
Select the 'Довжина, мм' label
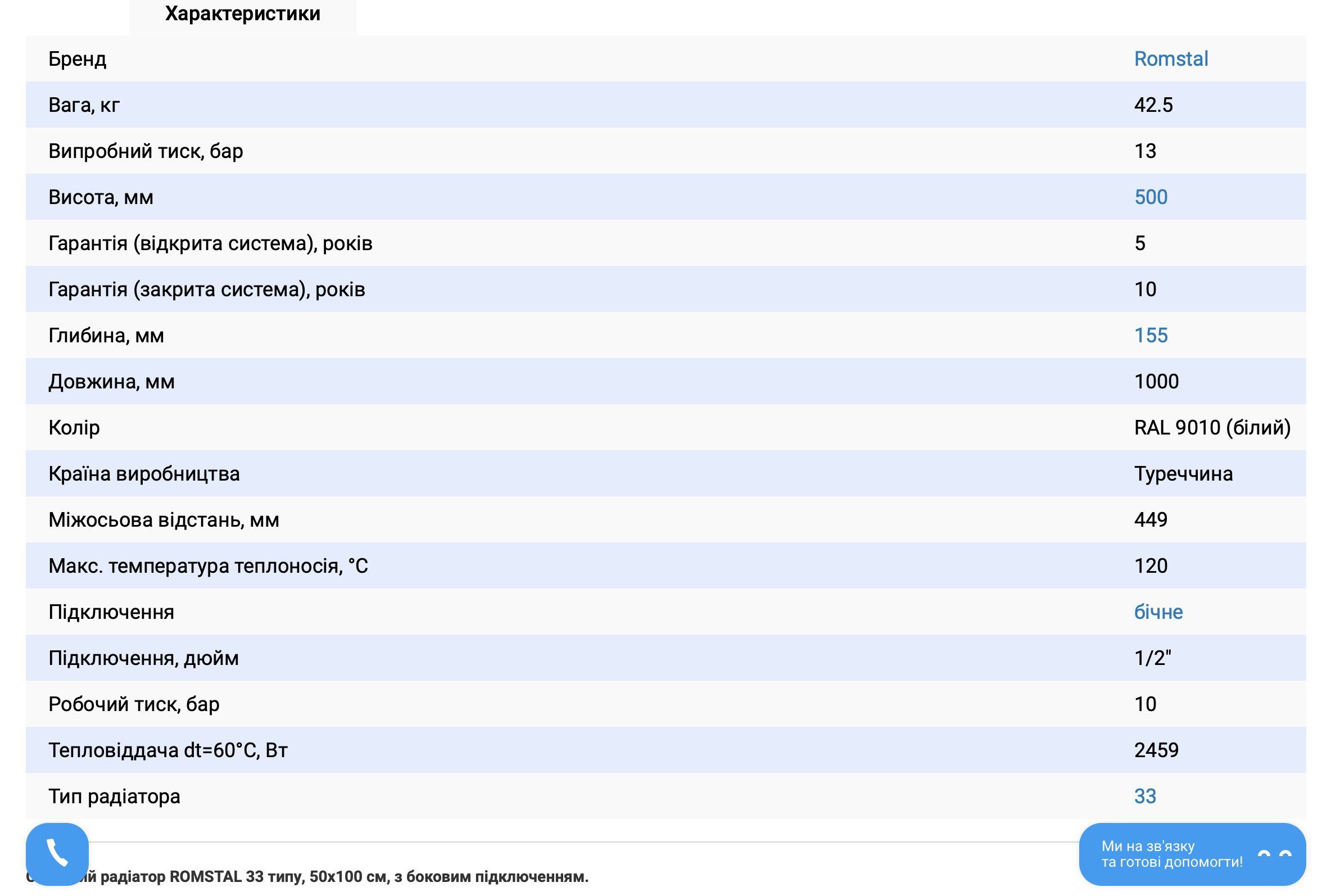click(x=111, y=382)
